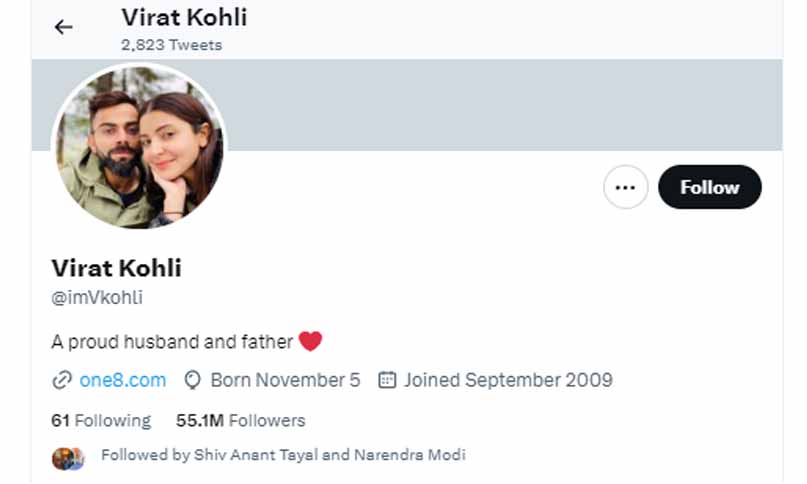Viewport: 807px width, 484px height.
Task: Click the 2,823 Tweets count
Action: (x=171, y=45)
